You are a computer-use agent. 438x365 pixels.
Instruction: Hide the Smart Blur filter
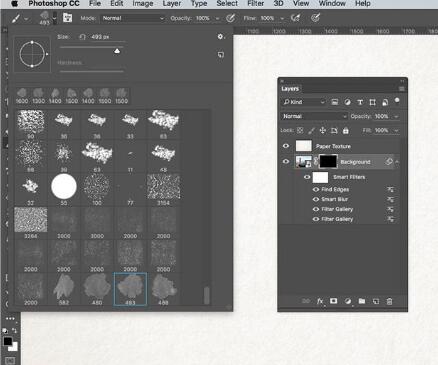pyautogui.click(x=316, y=199)
